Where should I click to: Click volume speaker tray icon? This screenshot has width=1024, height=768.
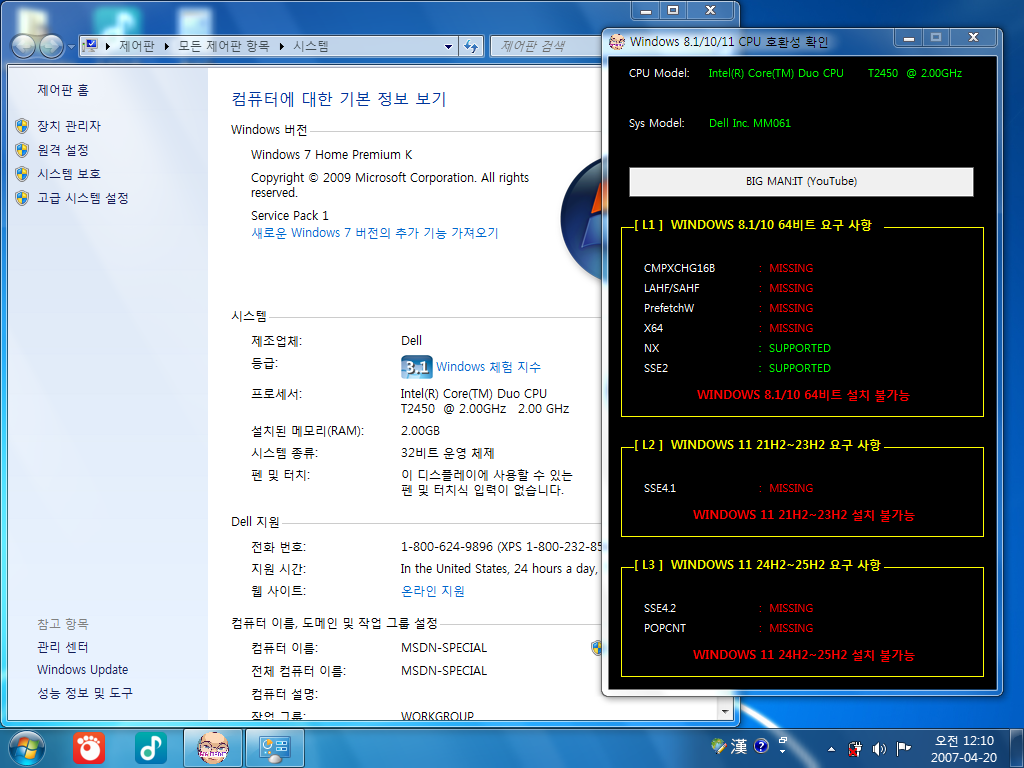[879, 748]
